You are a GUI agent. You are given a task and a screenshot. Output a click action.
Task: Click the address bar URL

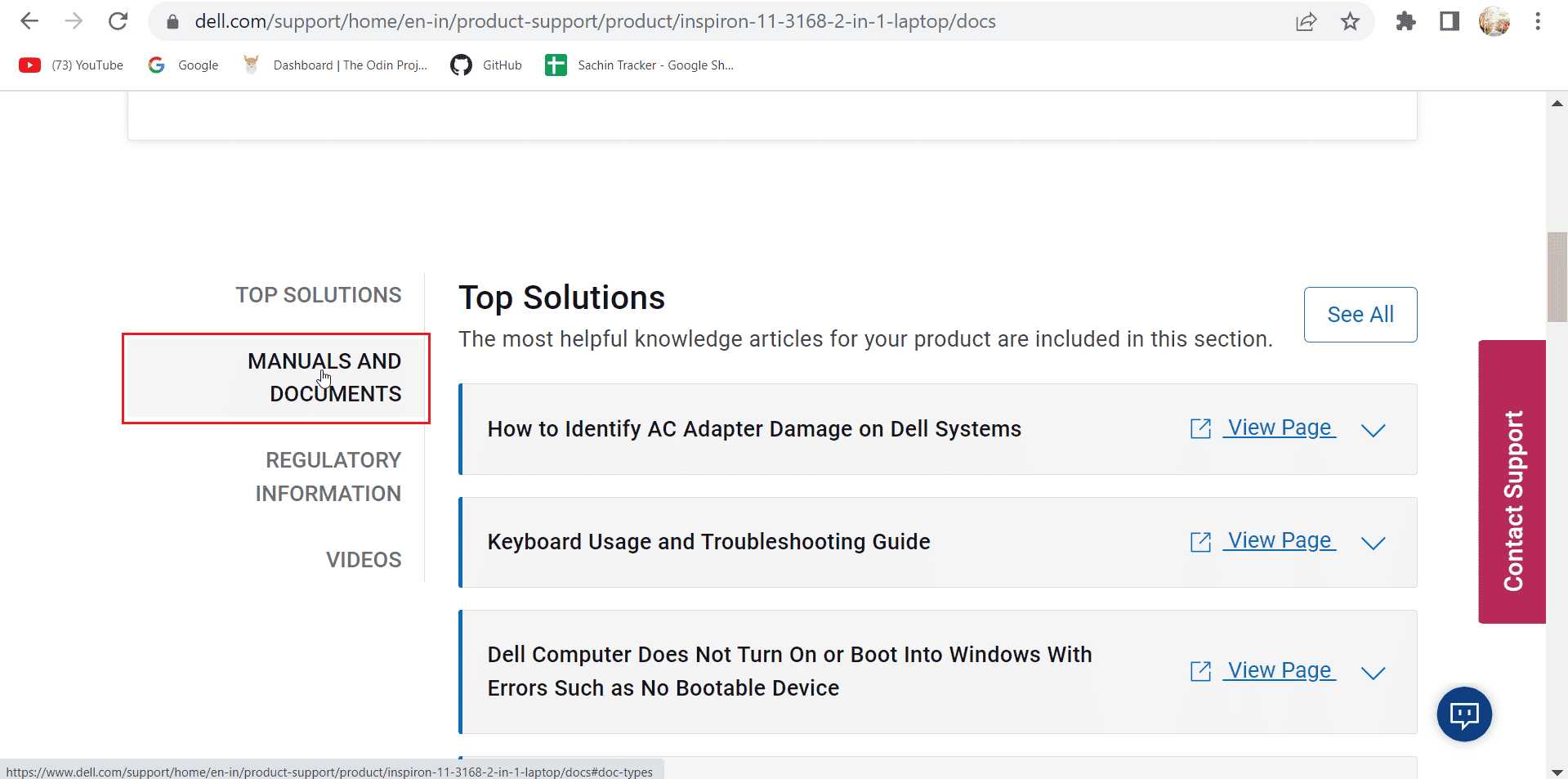click(x=595, y=21)
